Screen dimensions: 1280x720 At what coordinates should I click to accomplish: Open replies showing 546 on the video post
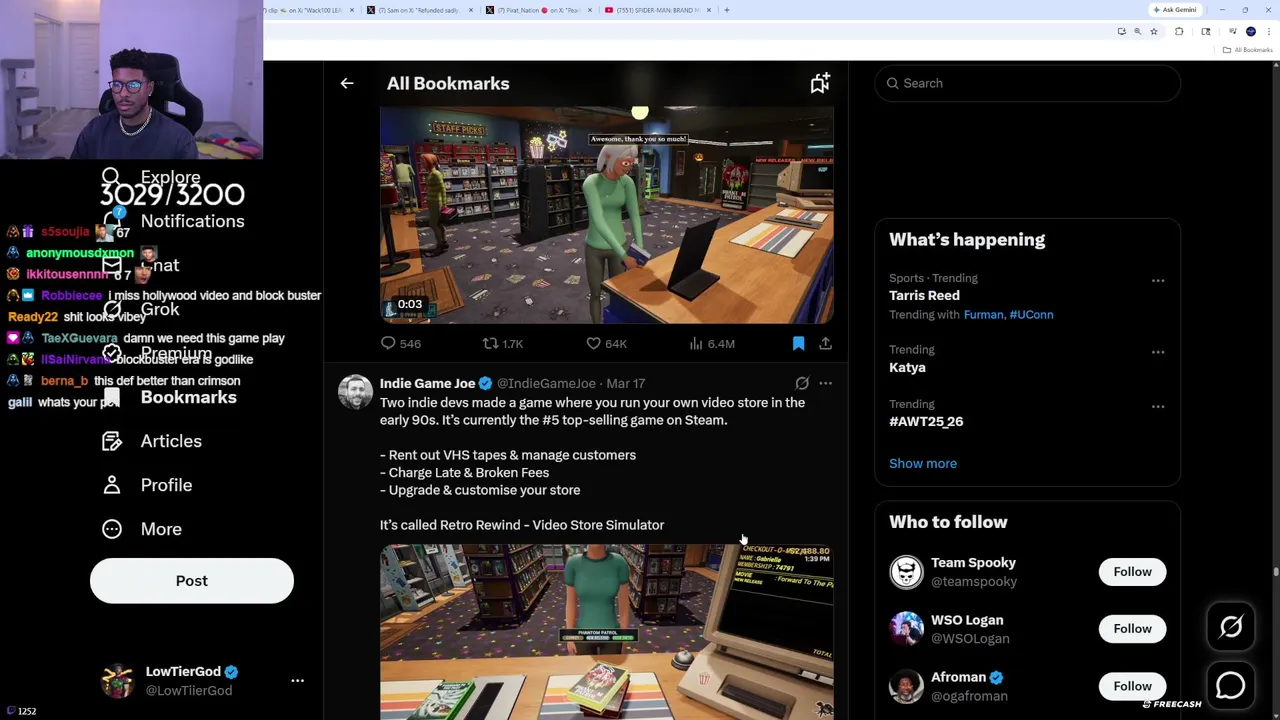point(400,344)
